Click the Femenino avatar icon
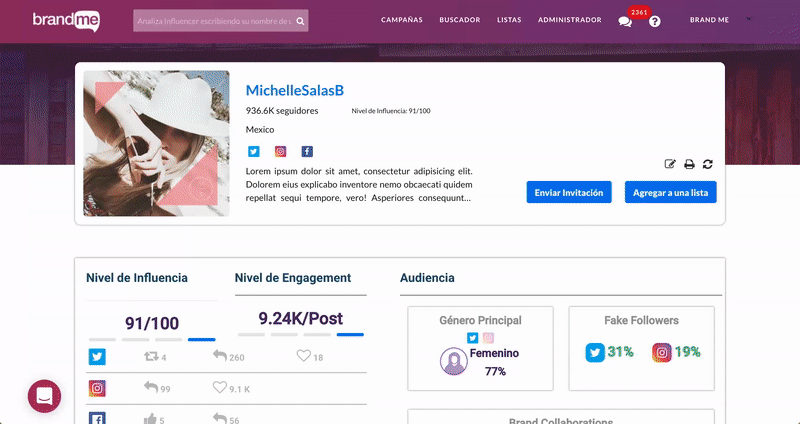Screen dimensions: 800x424 point(454,361)
